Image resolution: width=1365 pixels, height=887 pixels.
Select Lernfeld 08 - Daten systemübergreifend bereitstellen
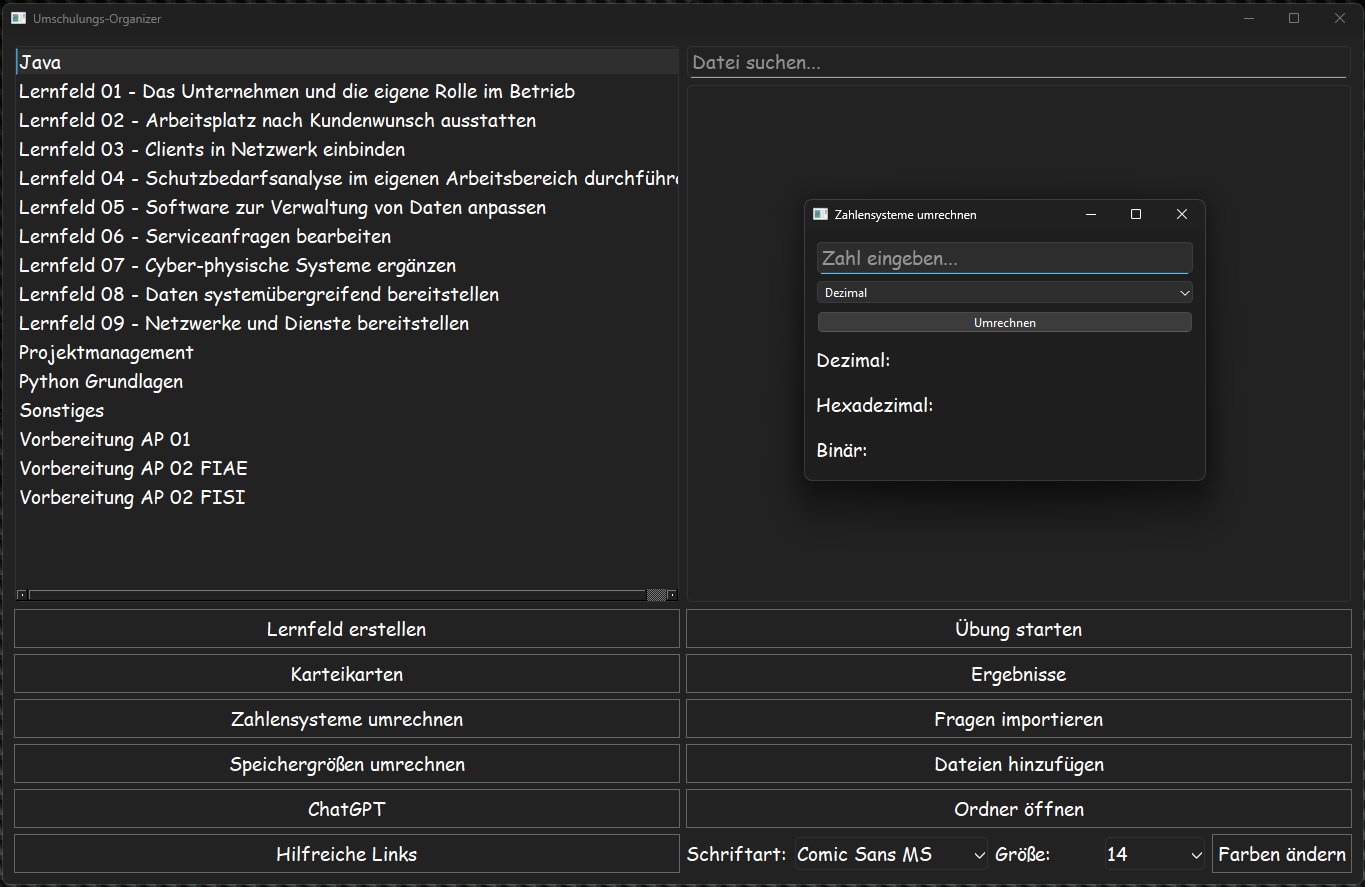point(347,294)
